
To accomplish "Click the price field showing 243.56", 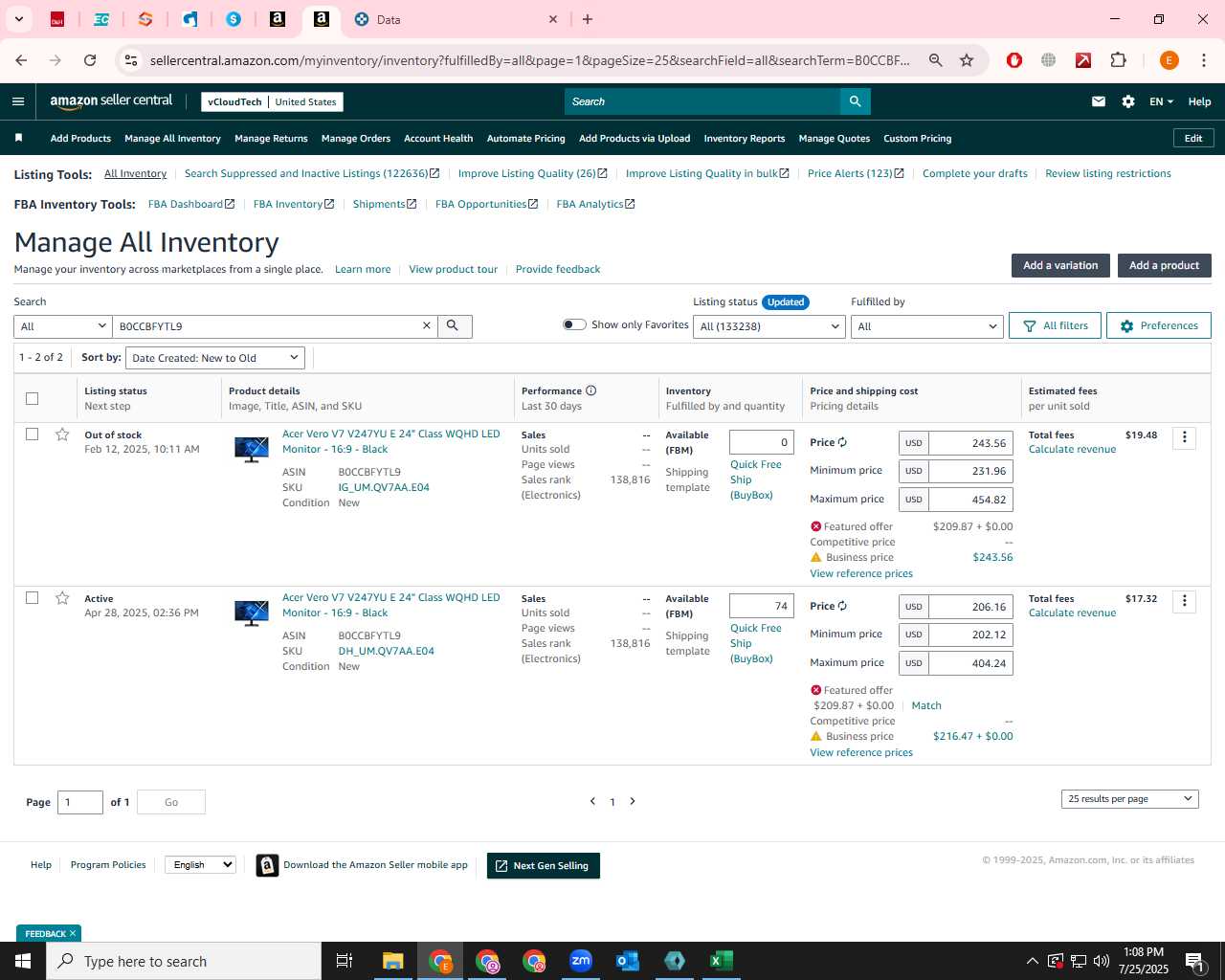I will pyautogui.click(x=970, y=443).
